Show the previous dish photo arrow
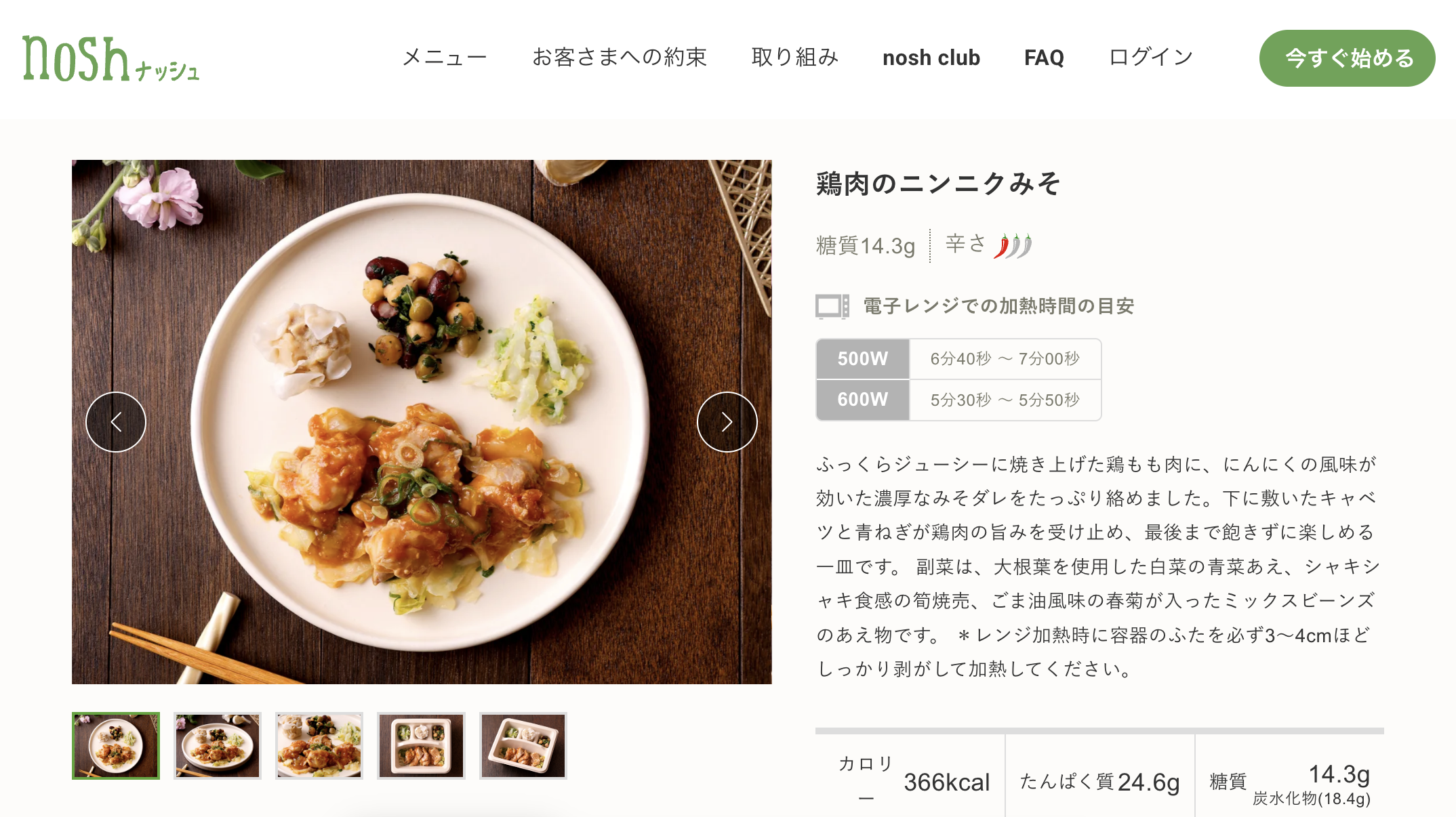This screenshot has height=817, width=1456. point(116,422)
